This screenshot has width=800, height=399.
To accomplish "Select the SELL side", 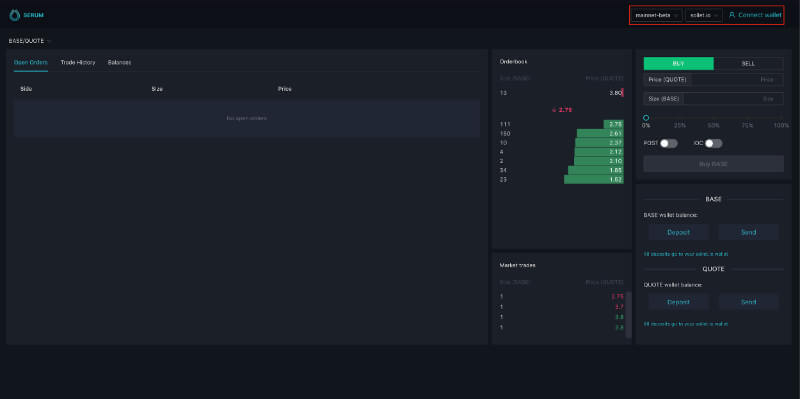I will click(x=748, y=64).
